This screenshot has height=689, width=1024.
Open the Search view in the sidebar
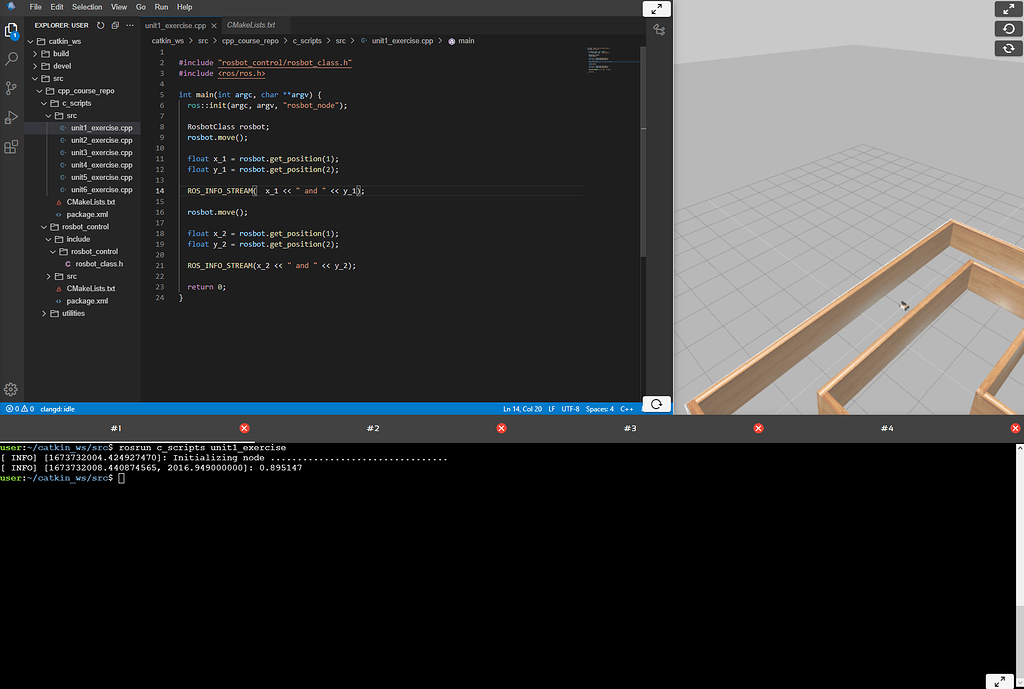[x=12, y=59]
